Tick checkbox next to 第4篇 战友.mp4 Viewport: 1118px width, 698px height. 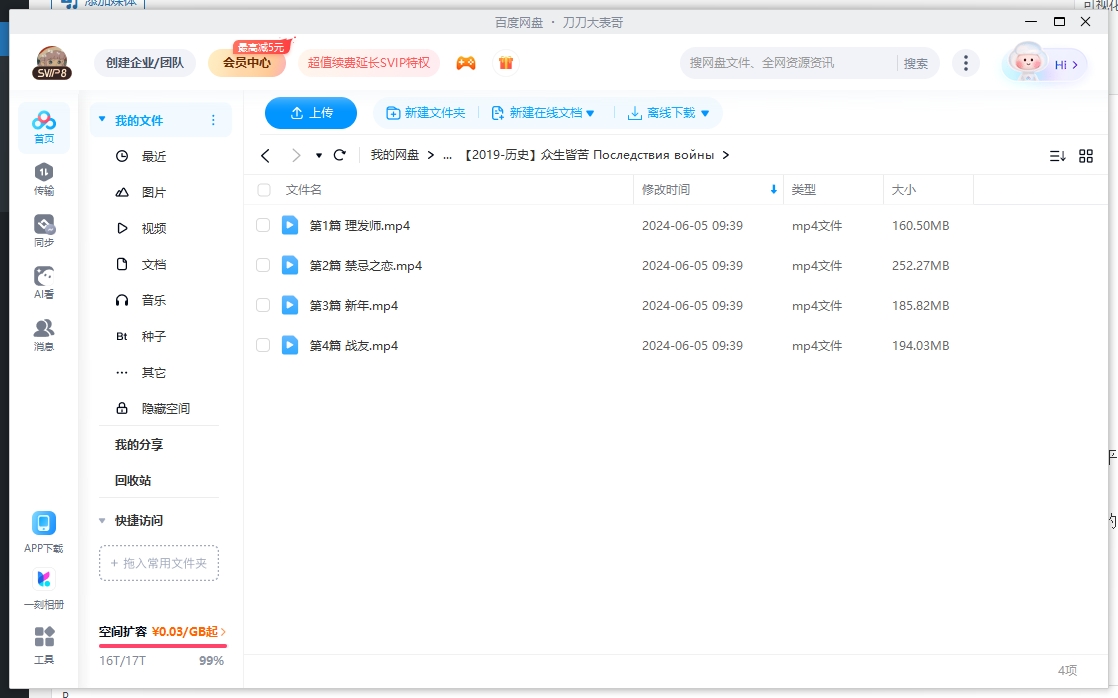263,345
